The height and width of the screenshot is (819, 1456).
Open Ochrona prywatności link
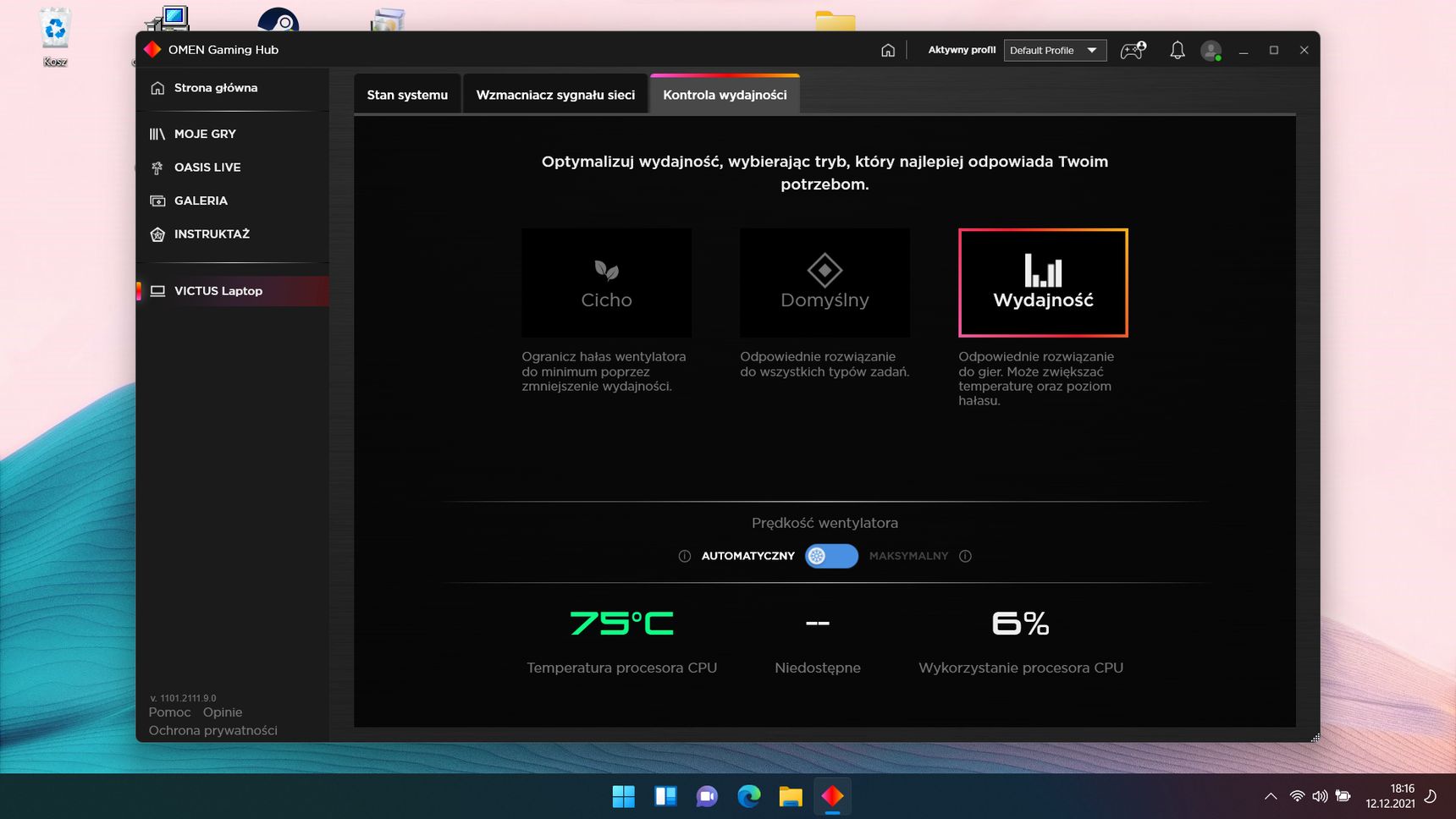pos(213,730)
